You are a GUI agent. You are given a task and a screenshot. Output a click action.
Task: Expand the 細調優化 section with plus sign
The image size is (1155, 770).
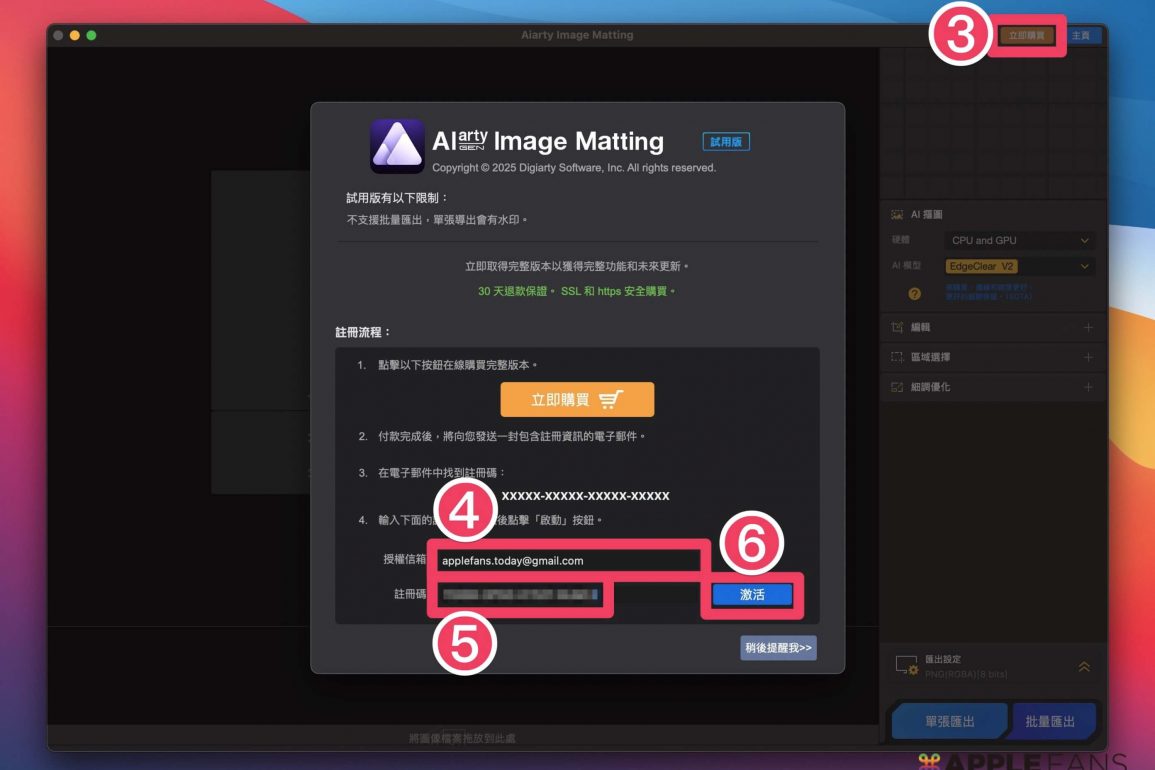[x=1088, y=387]
